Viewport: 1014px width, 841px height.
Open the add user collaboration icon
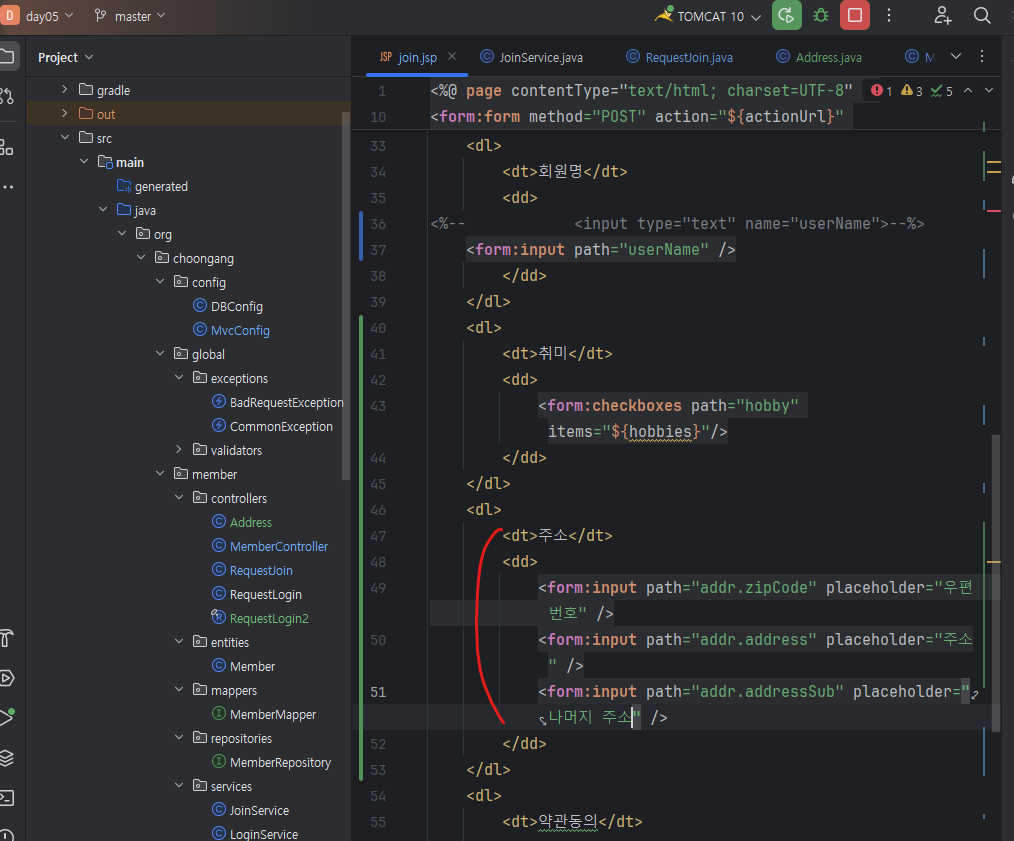(942, 16)
